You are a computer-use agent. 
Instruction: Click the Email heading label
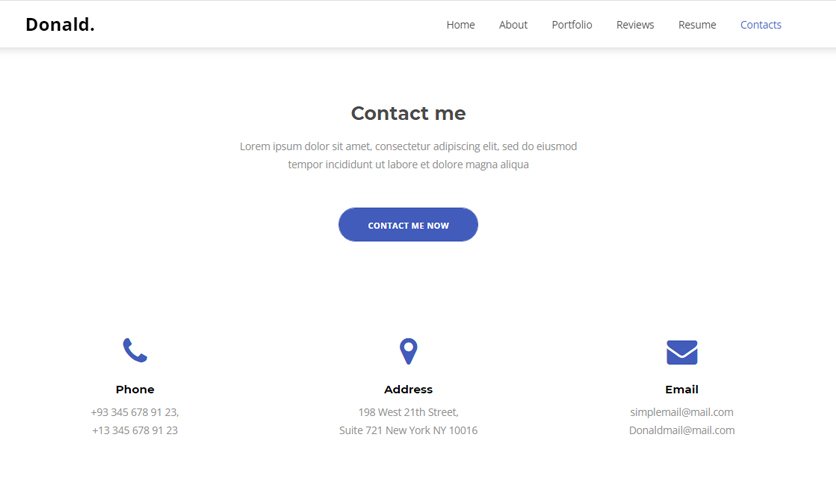pyautogui.click(x=682, y=389)
